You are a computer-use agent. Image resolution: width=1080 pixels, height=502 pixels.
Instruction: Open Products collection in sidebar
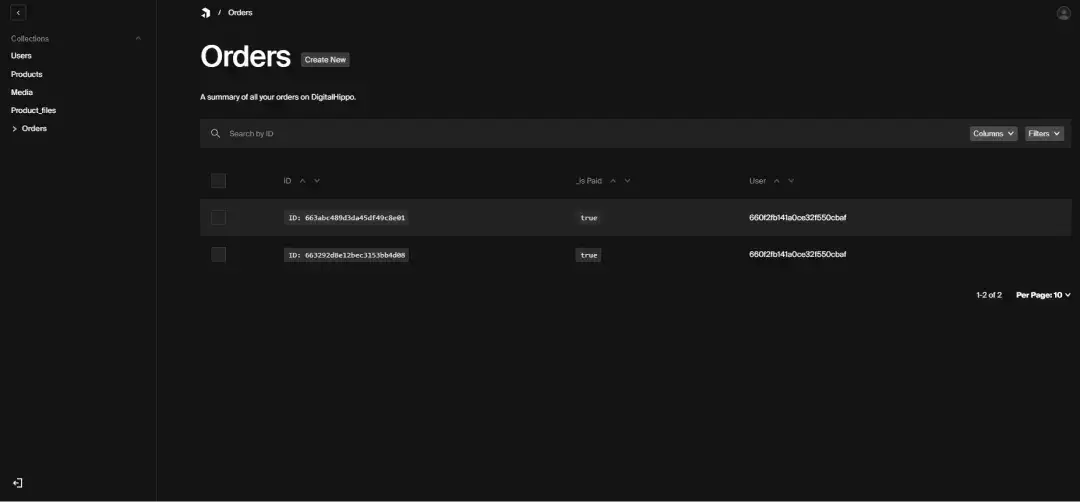27,74
